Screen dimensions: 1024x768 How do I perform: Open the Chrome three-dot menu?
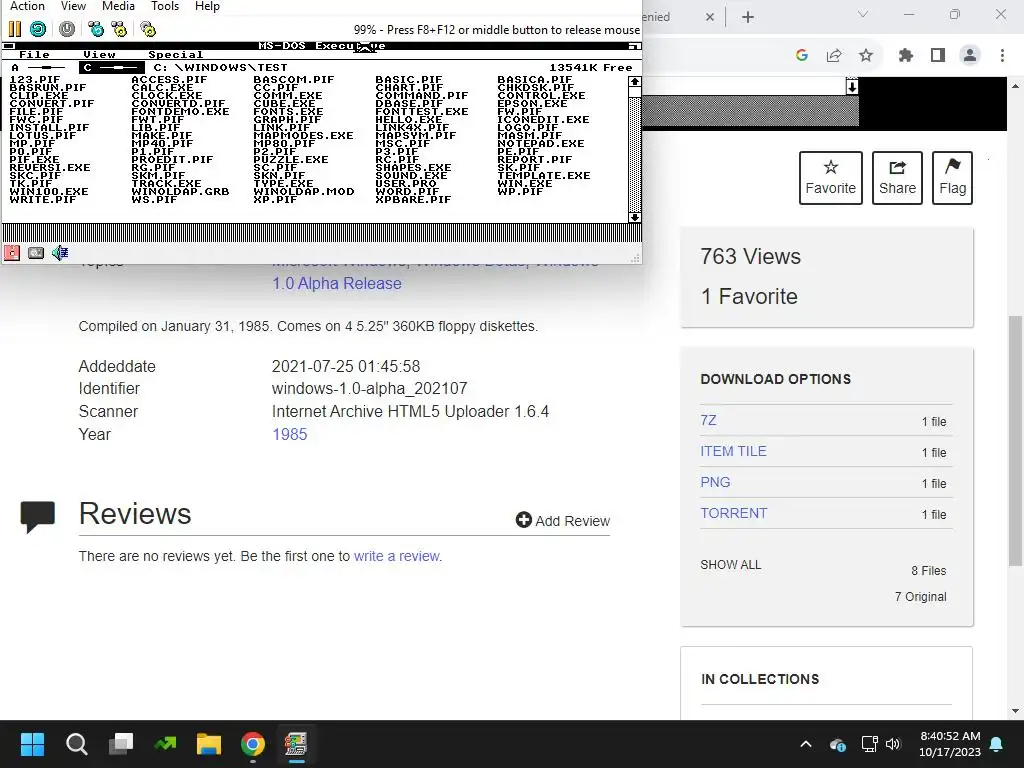[1002, 56]
